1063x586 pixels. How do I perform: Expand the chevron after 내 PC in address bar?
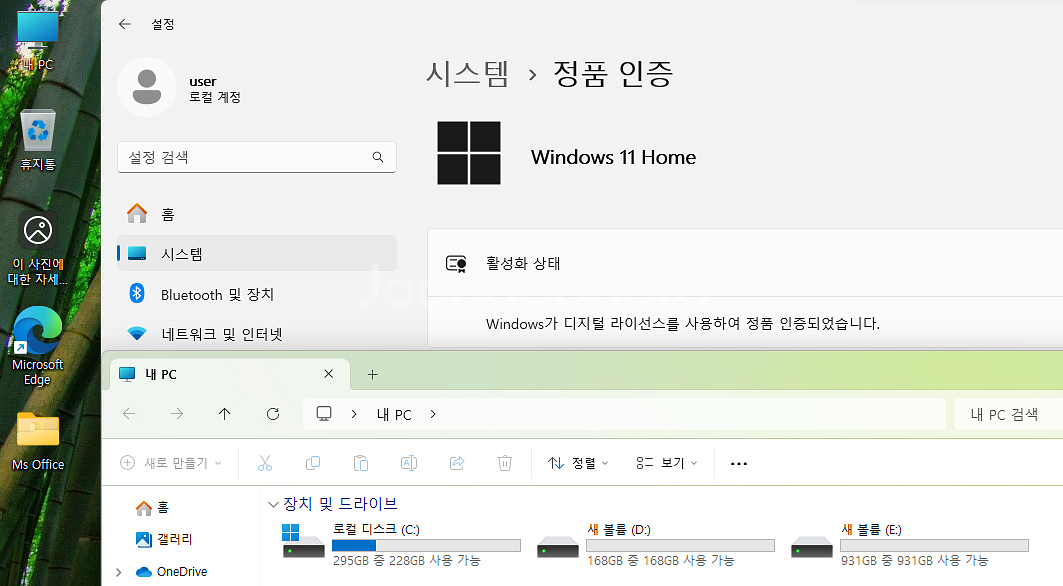click(x=433, y=414)
